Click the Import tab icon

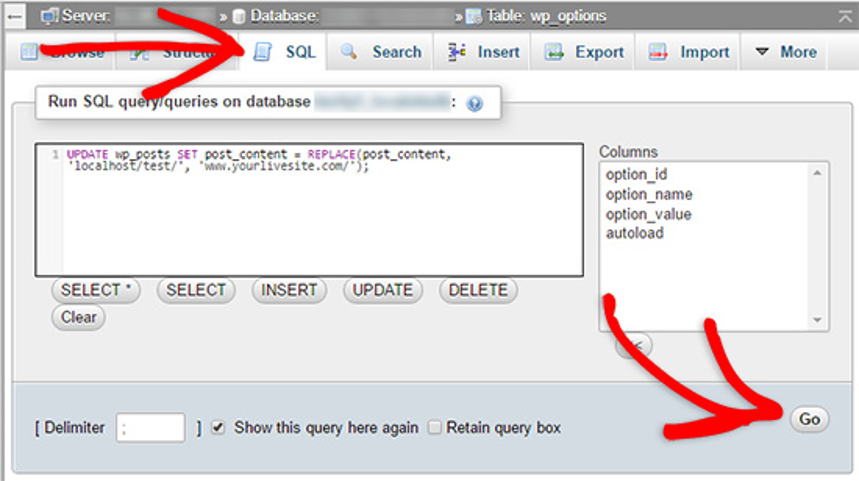point(658,52)
